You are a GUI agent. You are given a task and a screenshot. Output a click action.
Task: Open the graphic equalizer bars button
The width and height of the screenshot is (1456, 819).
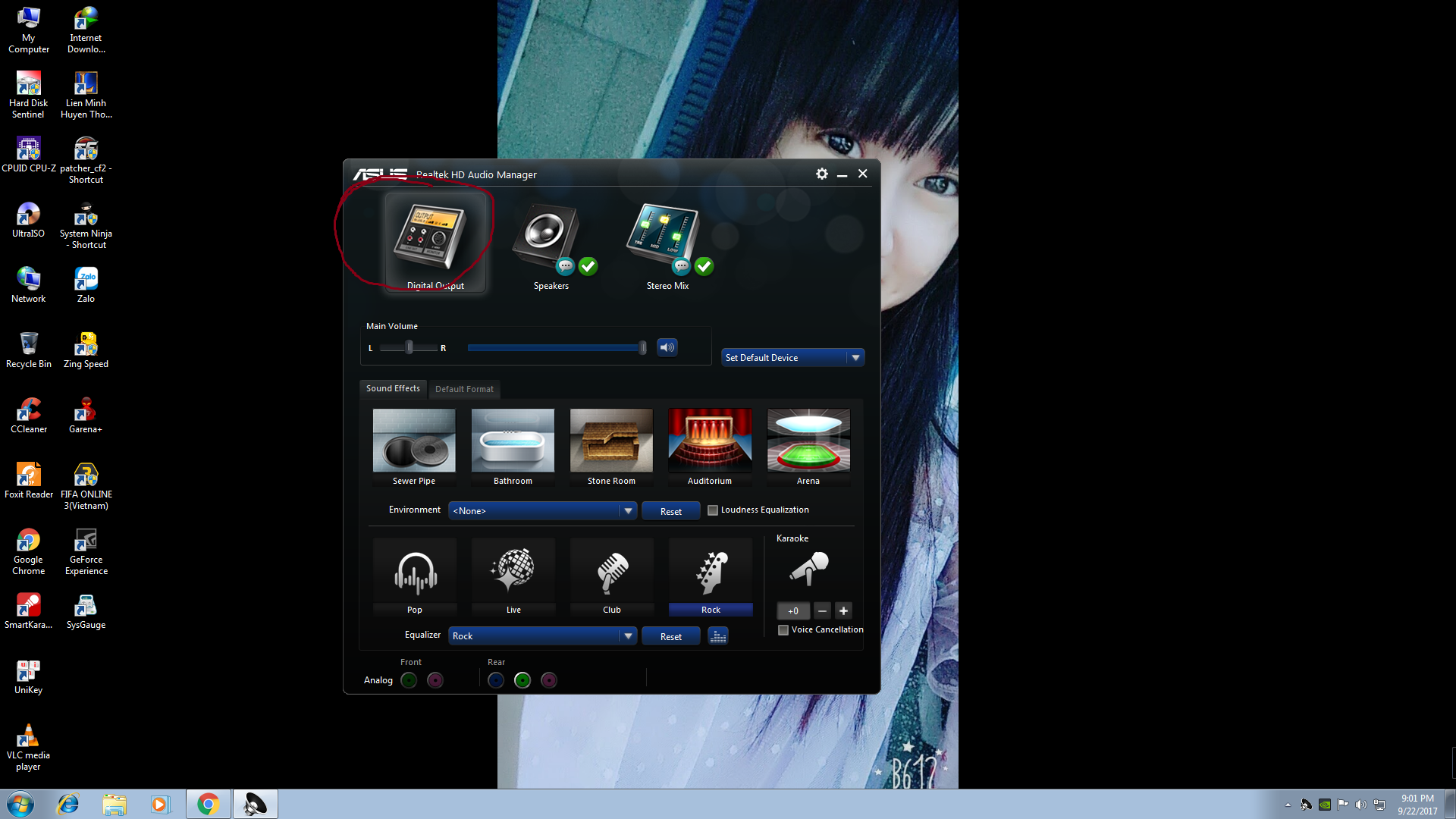[x=717, y=636]
